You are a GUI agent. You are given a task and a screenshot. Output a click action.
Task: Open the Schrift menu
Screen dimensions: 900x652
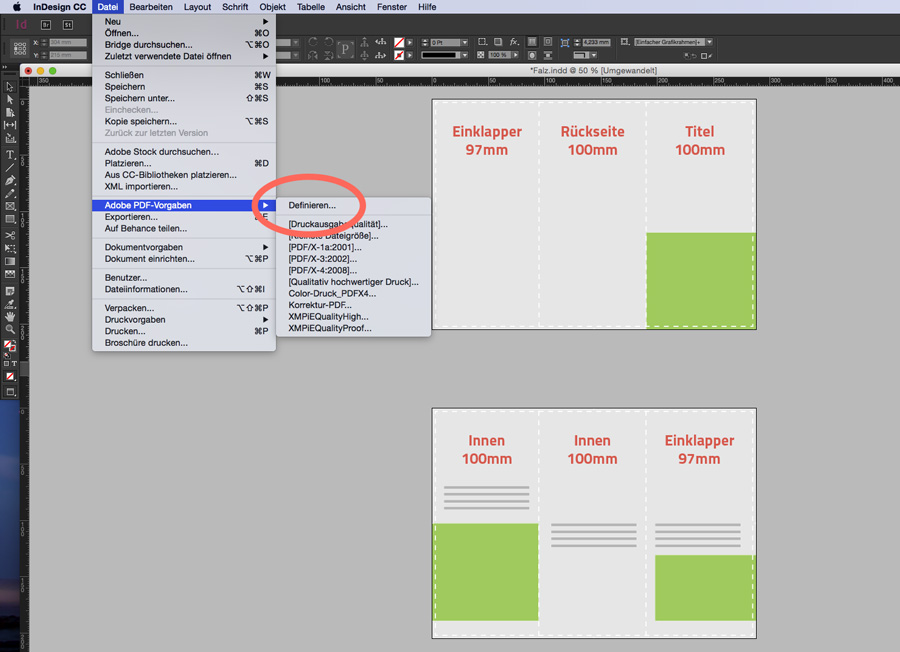tap(235, 7)
